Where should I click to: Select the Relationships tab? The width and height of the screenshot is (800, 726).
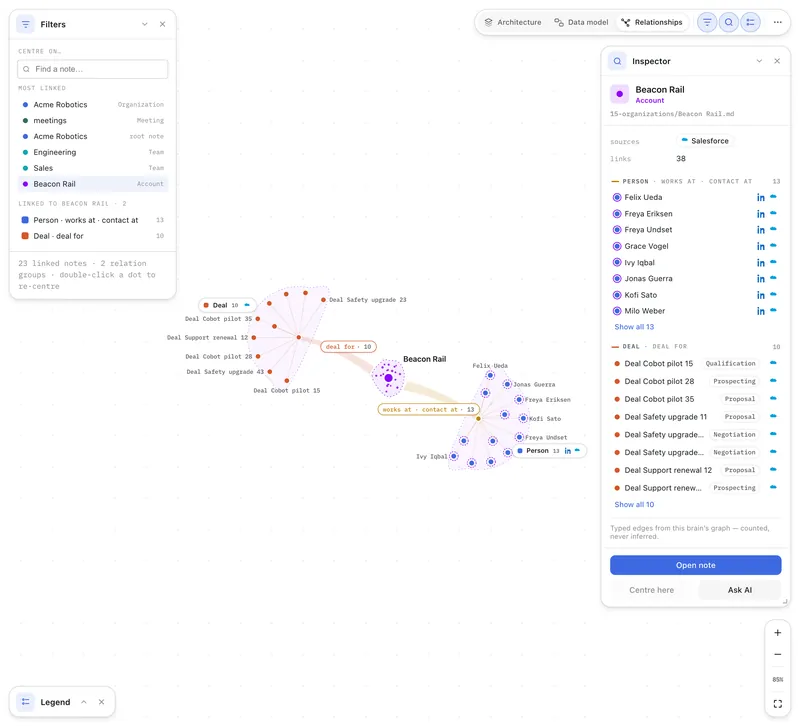[652, 22]
